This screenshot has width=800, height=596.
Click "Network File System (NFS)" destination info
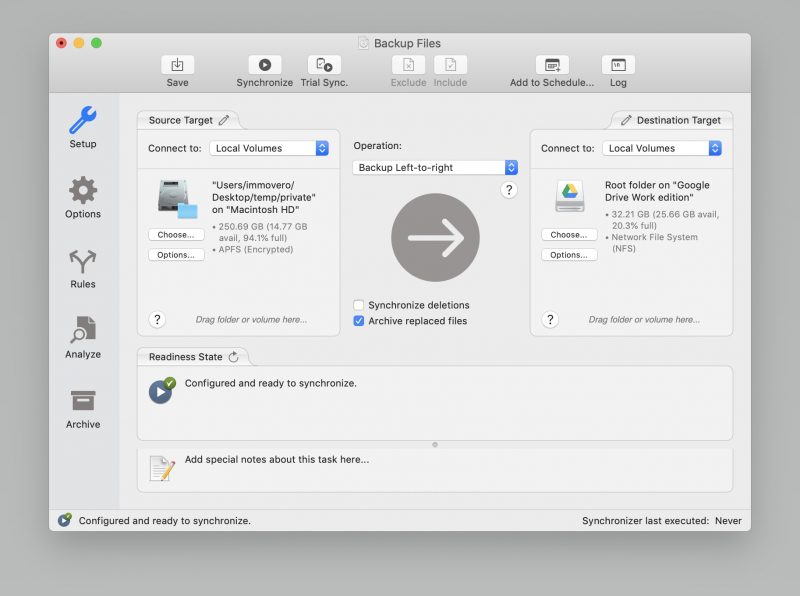pyautogui.click(x=654, y=242)
